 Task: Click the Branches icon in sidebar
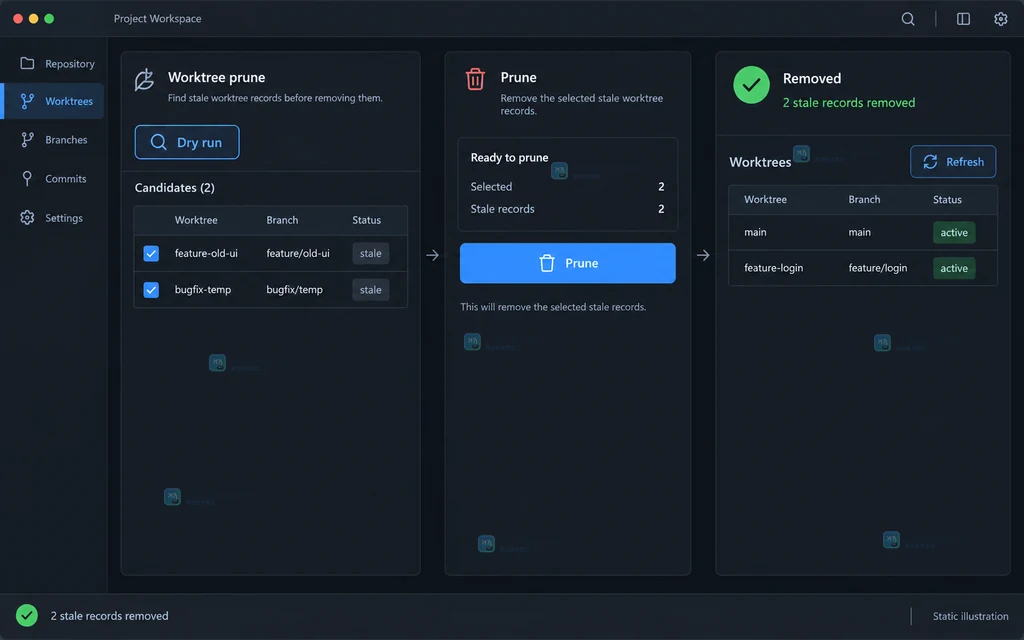(x=27, y=139)
